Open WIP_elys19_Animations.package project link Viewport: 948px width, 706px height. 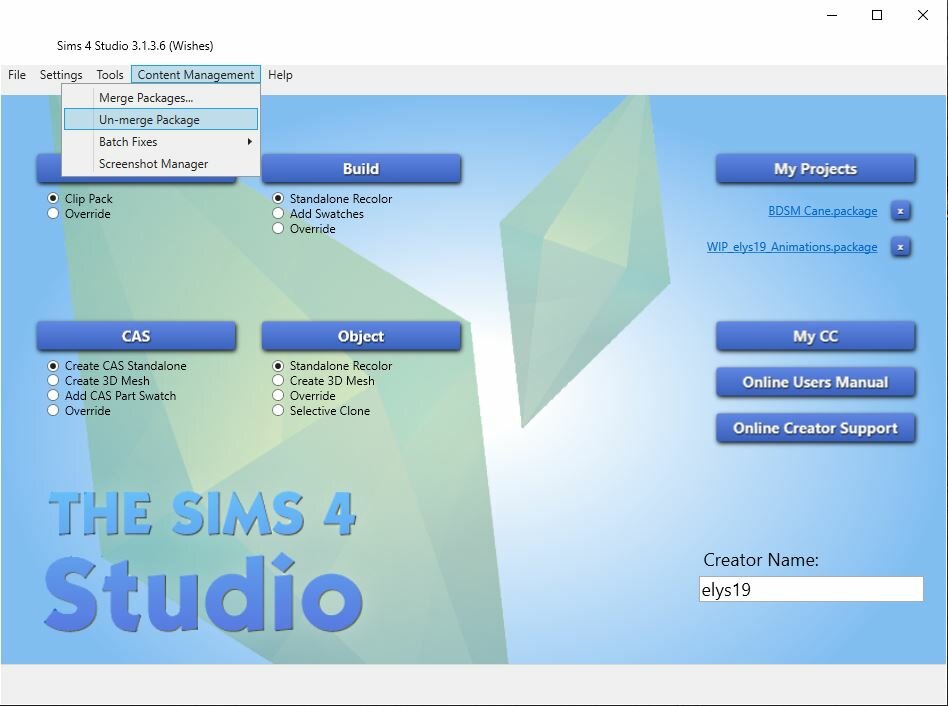(792, 247)
